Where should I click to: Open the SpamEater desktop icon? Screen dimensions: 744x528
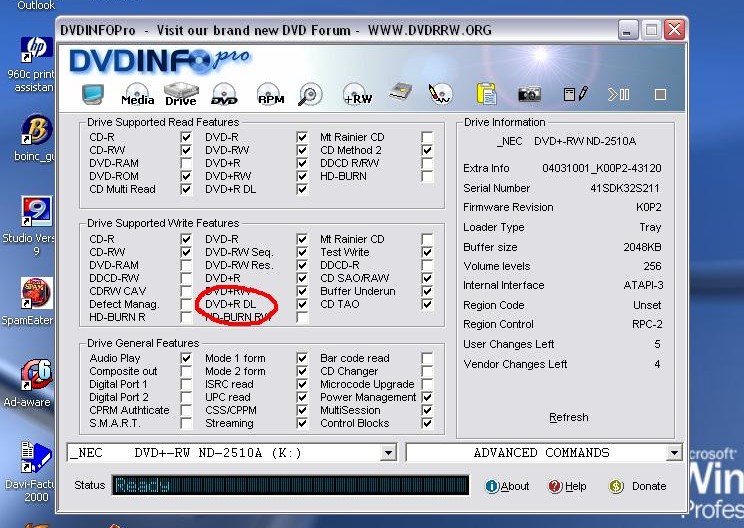(x=36, y=293)
